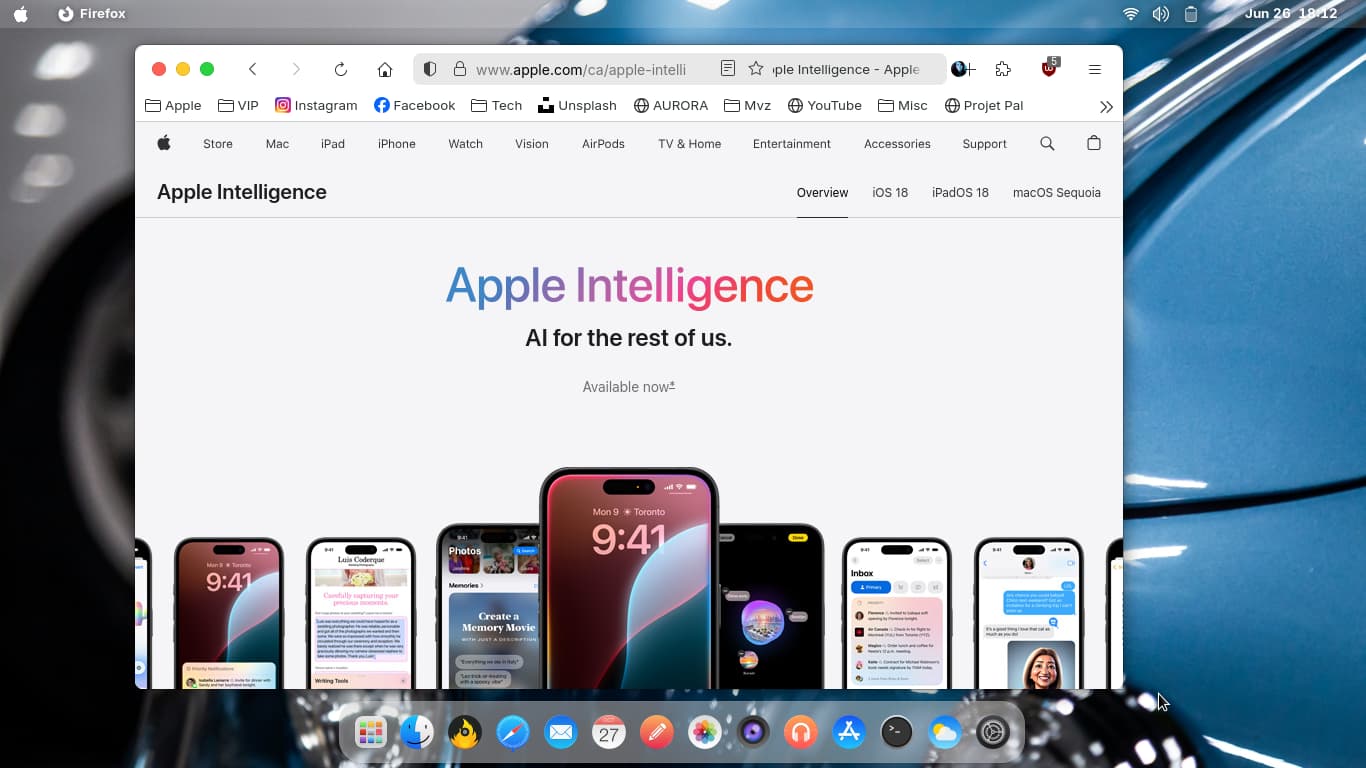The width and height of the screenshot is (1366, 768).
Task: Open the red pencil editor dock app
Action: click(657, 733)
